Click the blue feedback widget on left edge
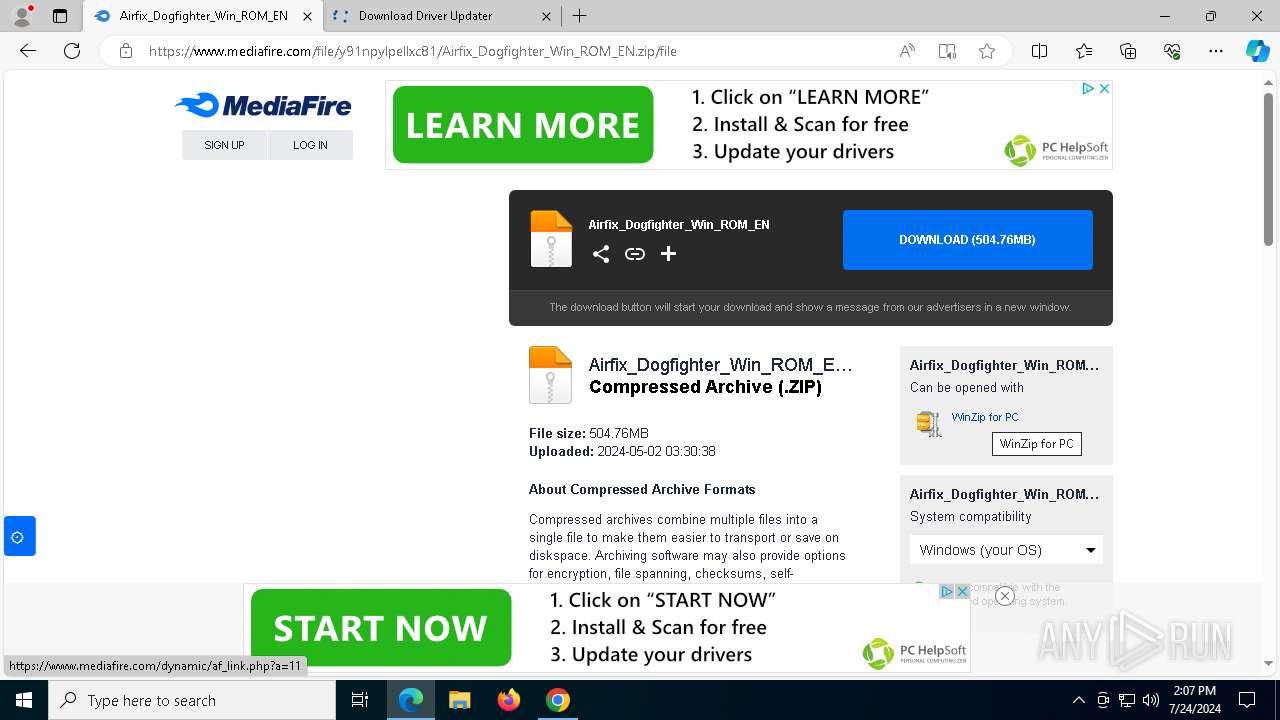 coord(19,537)
